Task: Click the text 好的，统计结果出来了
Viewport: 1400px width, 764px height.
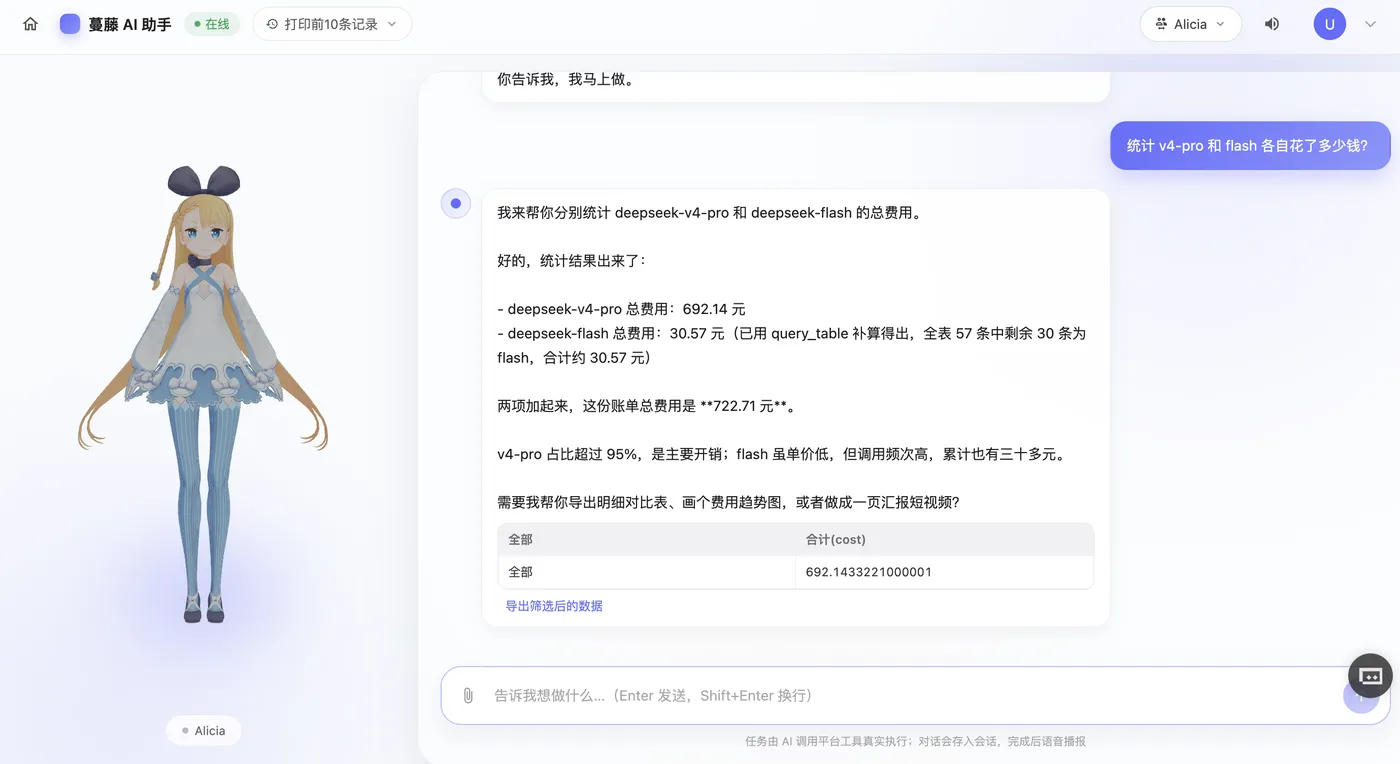Action: pos(572,261)
